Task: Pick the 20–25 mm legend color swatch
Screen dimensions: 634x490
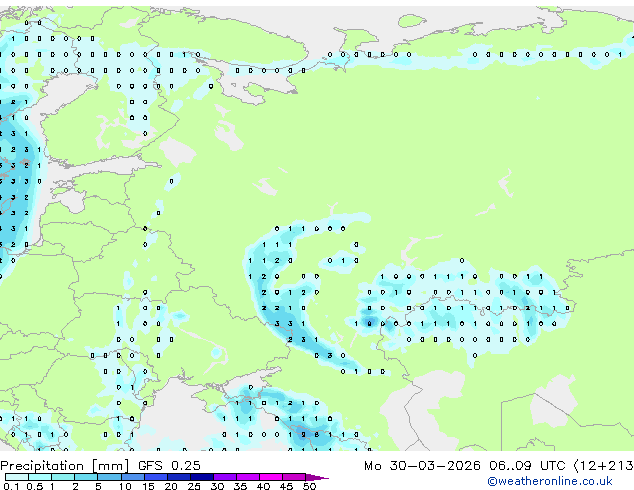Action: [x=179, y=477]
